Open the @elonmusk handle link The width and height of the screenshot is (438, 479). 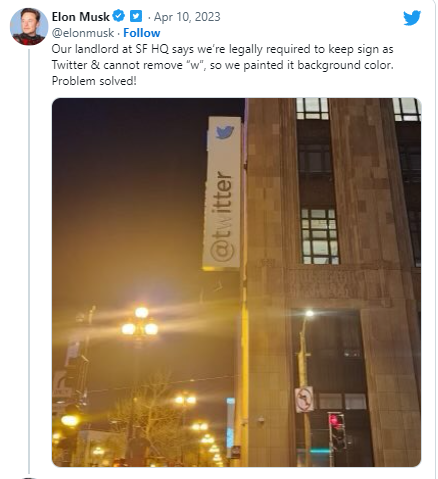tap(83, 33)
